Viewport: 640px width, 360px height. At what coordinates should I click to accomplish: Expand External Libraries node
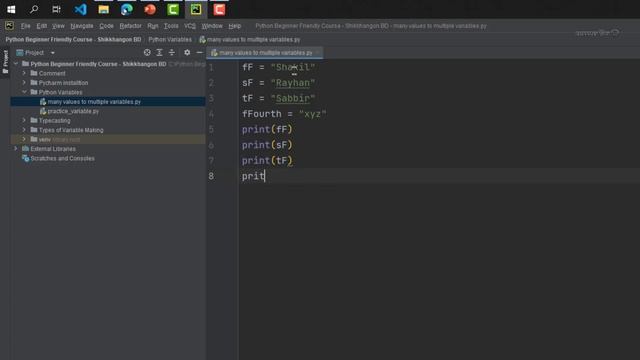[x=16, y=149]
